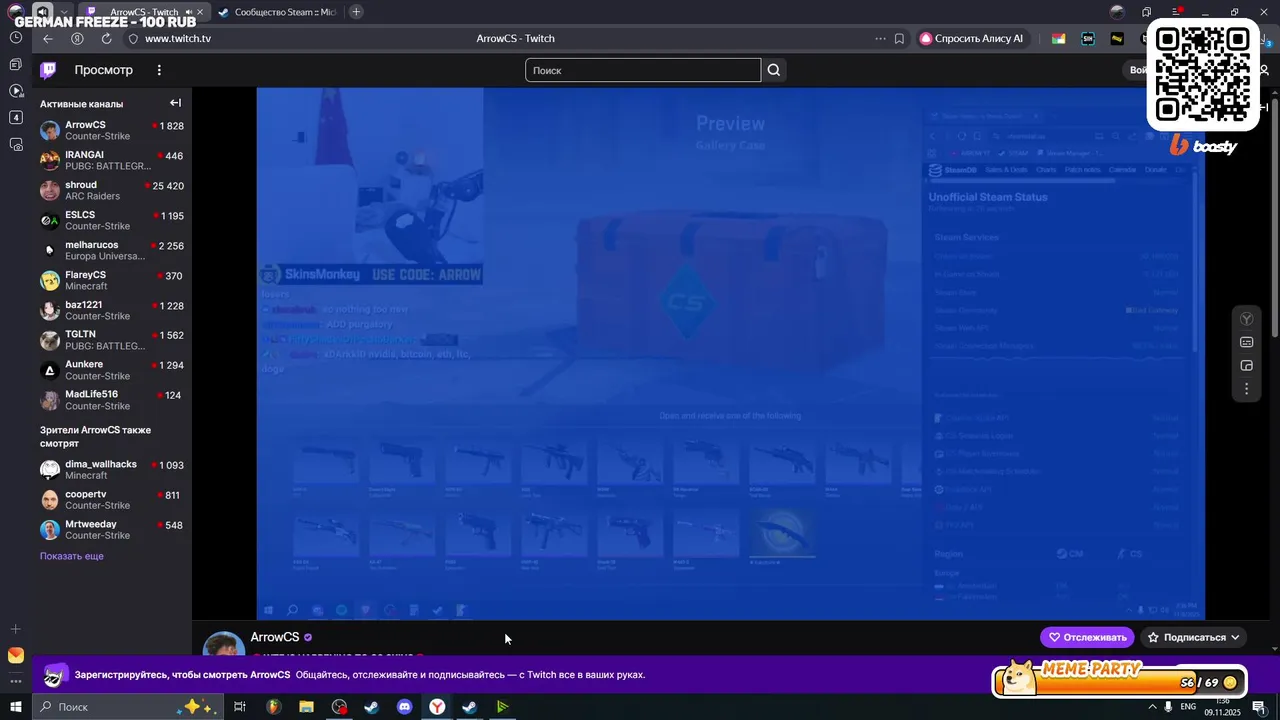Expand the dropdown chevron beside speaker icon
This screenshot has height=720, width=1280.
coord(64,12)
